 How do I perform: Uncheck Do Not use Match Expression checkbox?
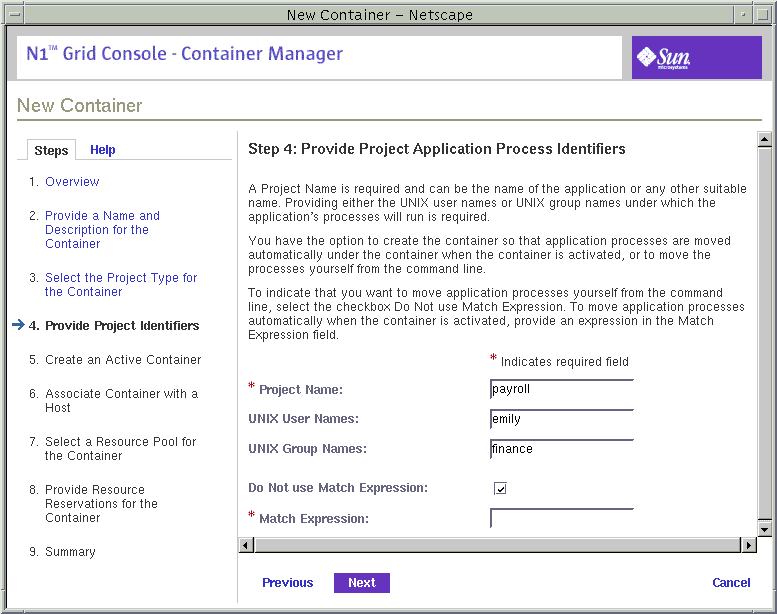tap(500, 489)
